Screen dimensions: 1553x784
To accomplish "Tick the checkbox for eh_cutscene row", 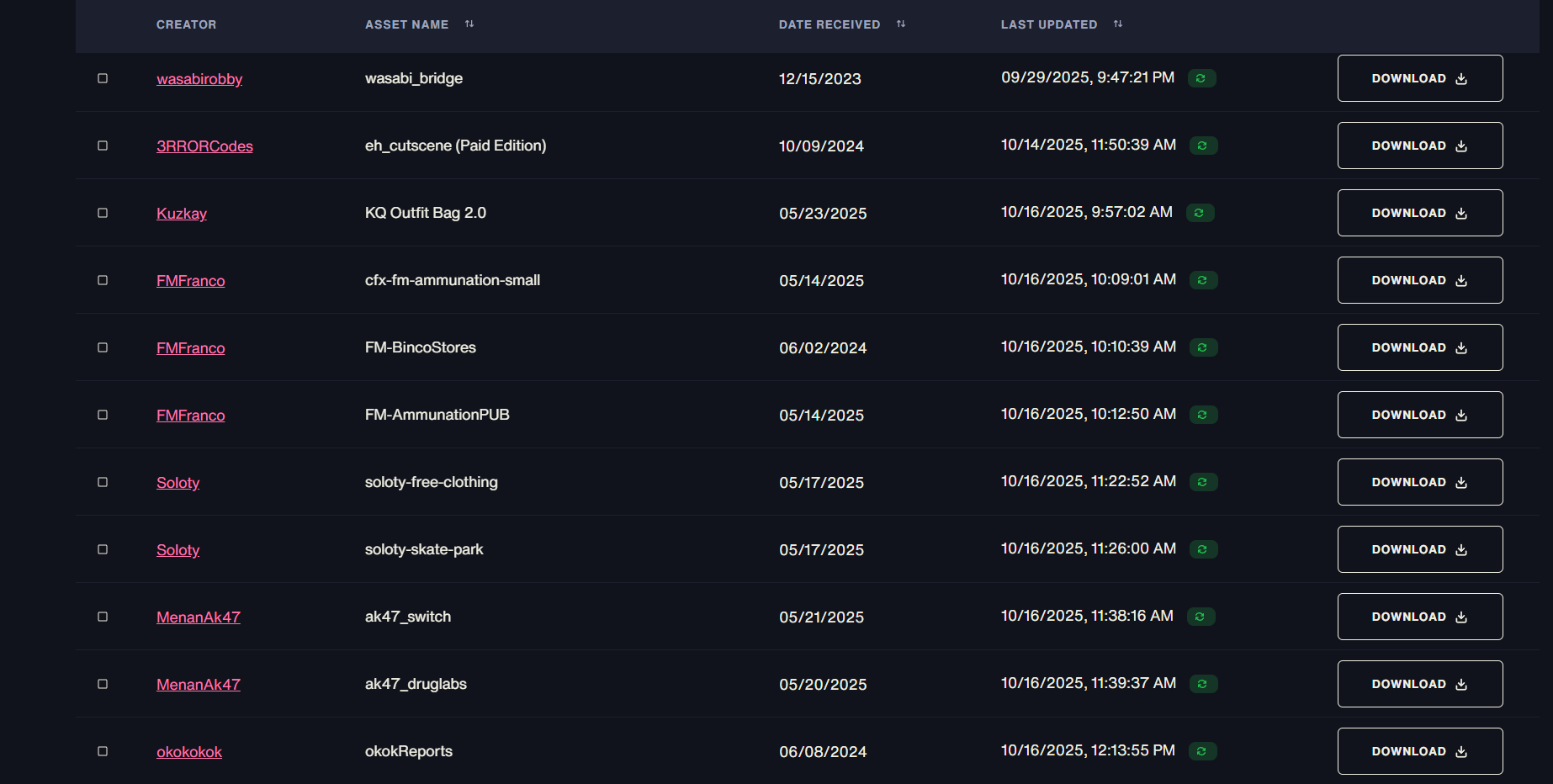I will tap(103, 146).
